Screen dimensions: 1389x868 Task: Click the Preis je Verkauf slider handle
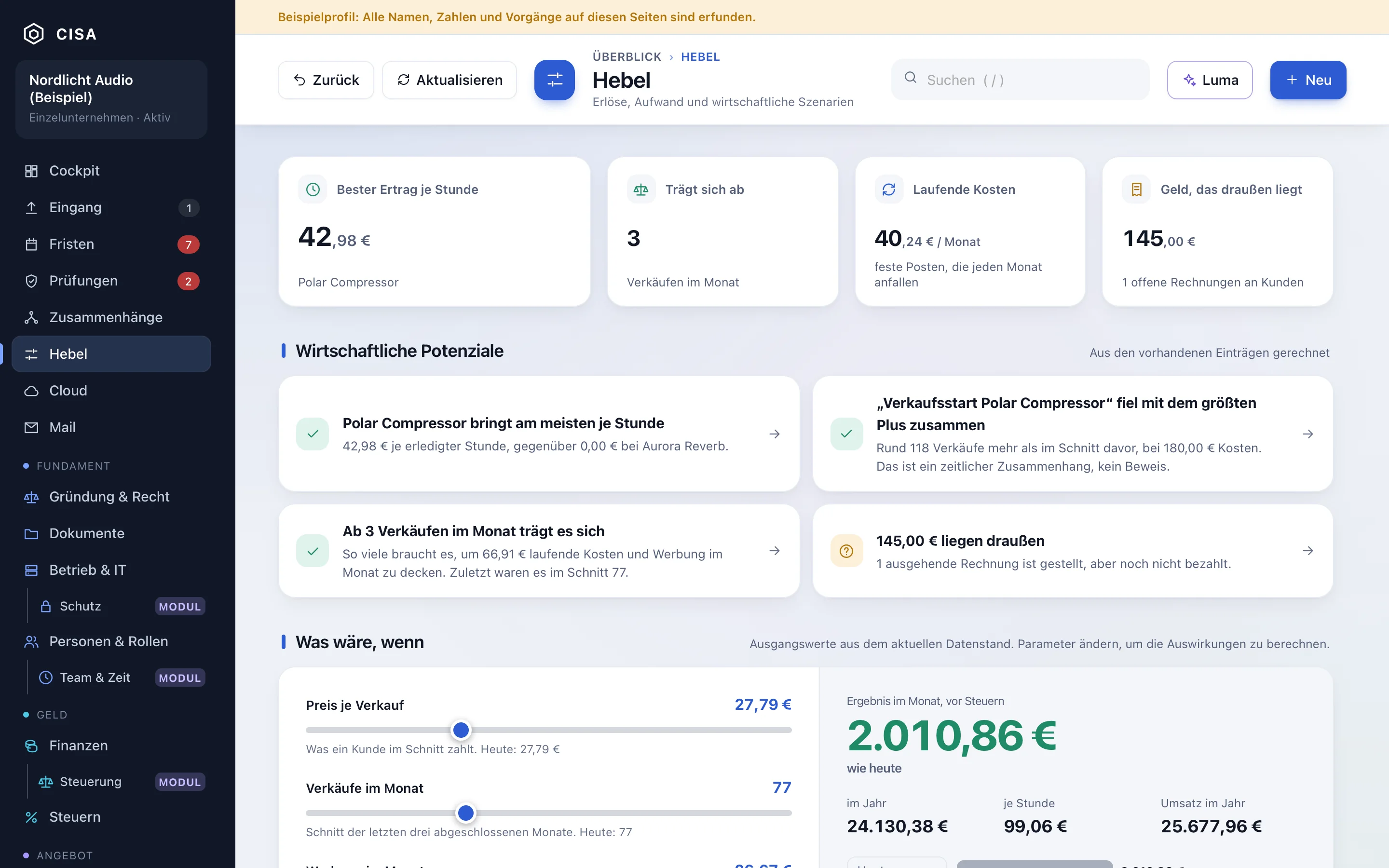click(x=461, y=730)
